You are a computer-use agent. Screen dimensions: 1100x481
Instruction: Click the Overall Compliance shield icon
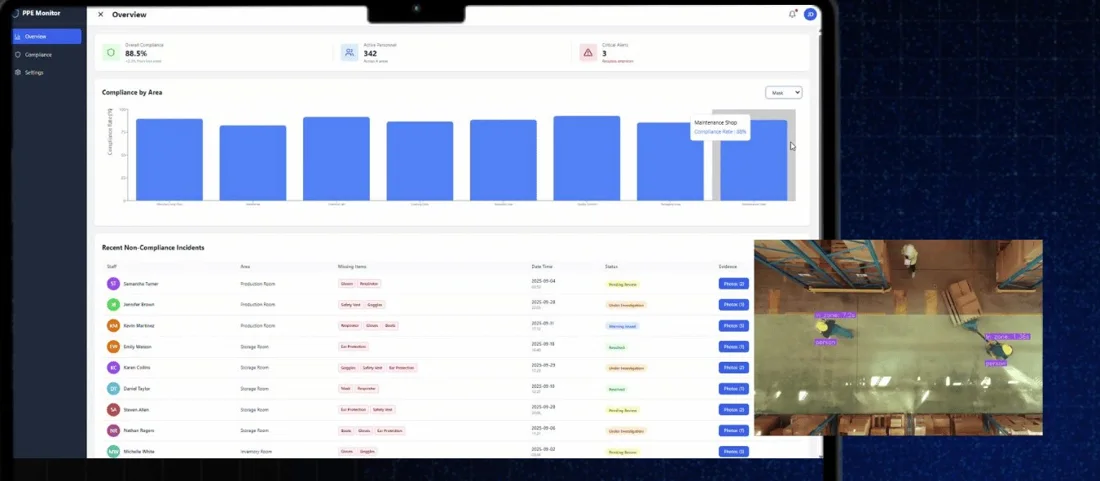[111, 52]
